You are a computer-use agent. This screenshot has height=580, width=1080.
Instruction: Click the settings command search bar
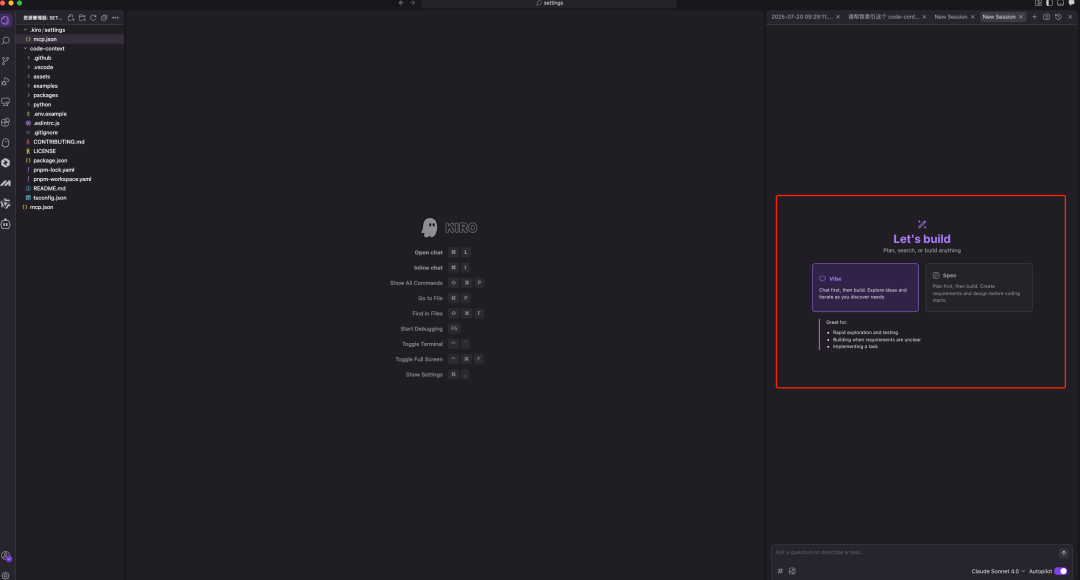(x=549, y=3)
